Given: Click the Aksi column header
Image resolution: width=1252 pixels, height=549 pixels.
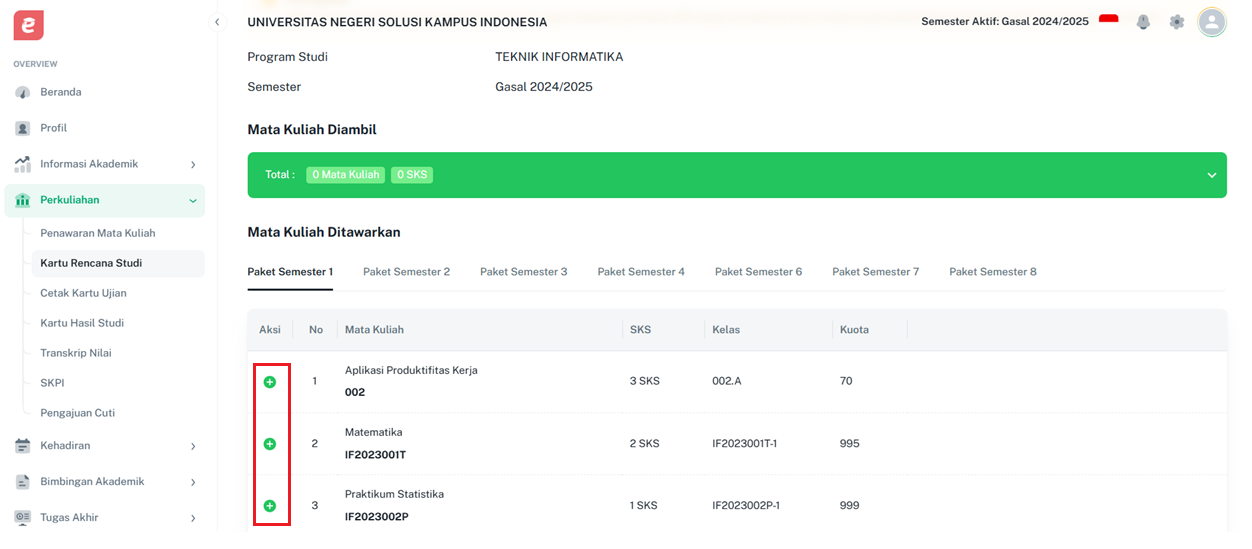Looking at the screenshot, I should [270, 330].
